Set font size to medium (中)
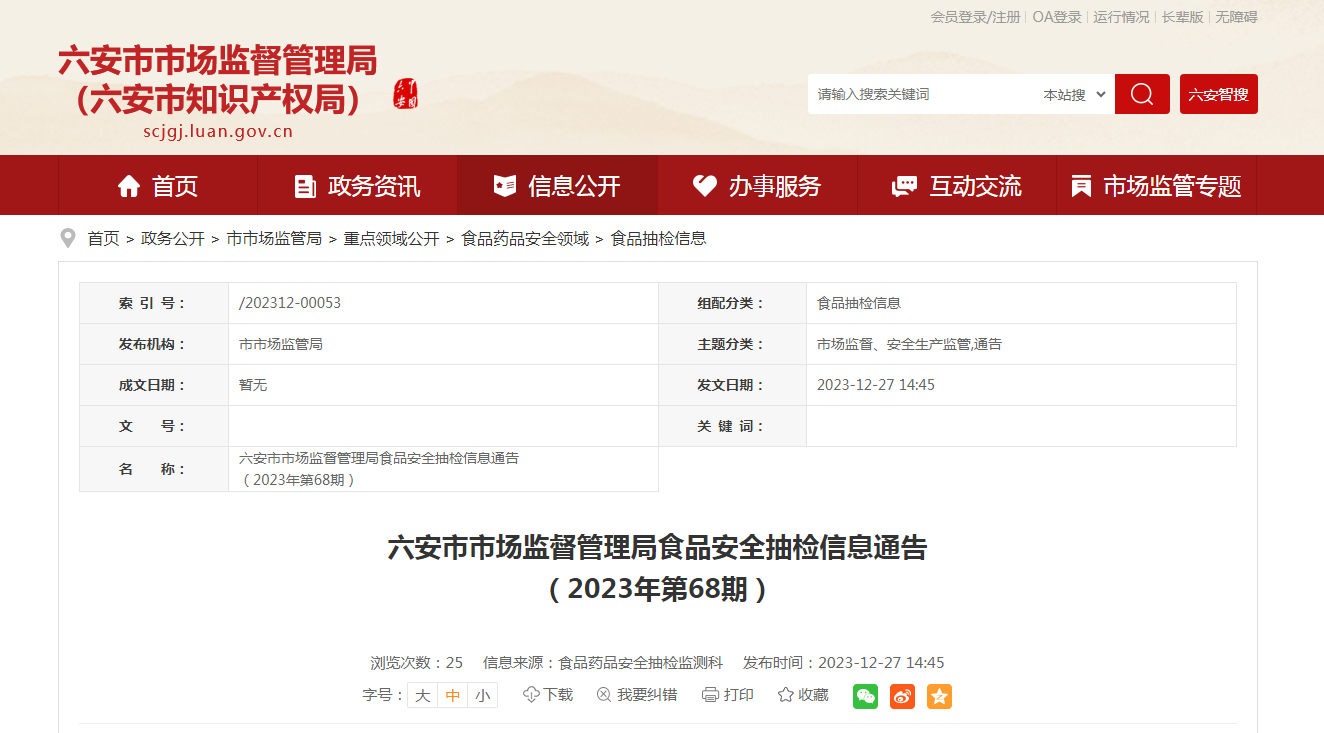1324x733 pixels. (x=453, y=696)
